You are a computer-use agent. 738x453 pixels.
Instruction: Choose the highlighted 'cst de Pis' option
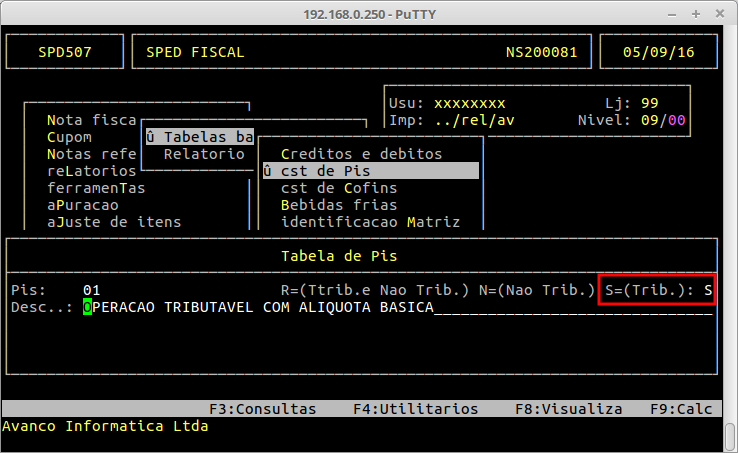click(x=369, y=171)
